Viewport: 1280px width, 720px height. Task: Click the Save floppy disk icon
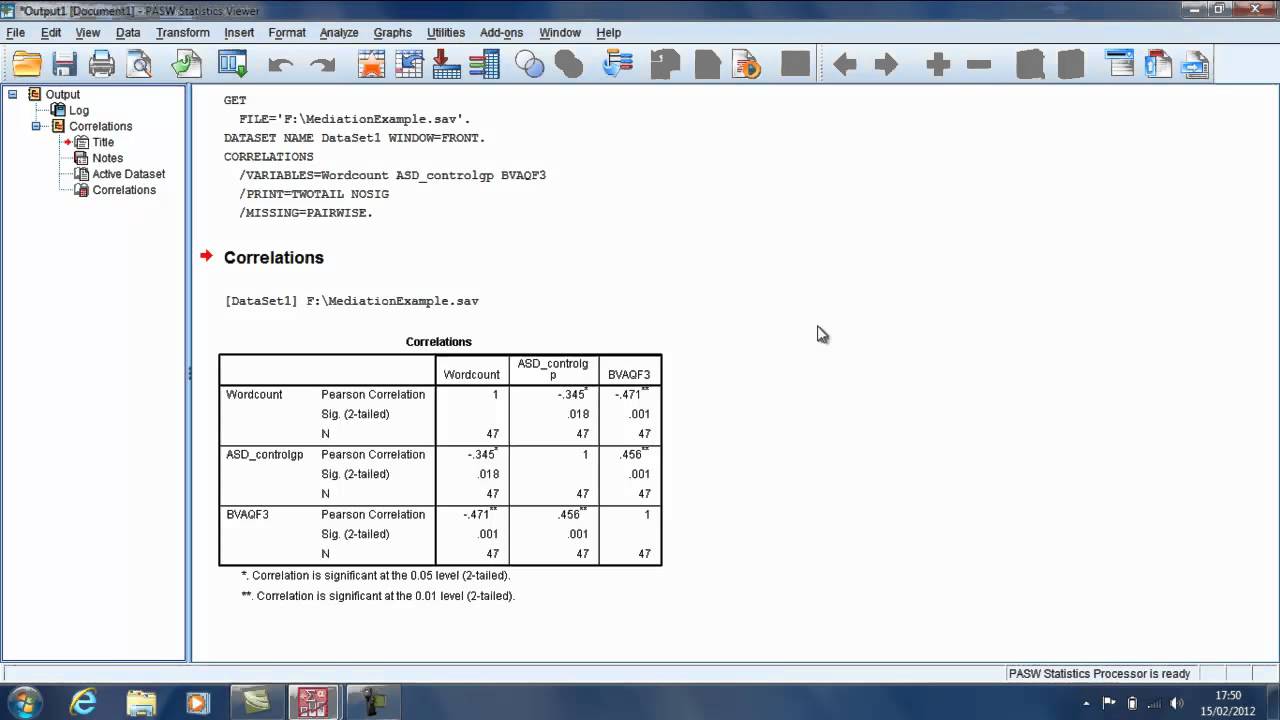click(65, 65)
